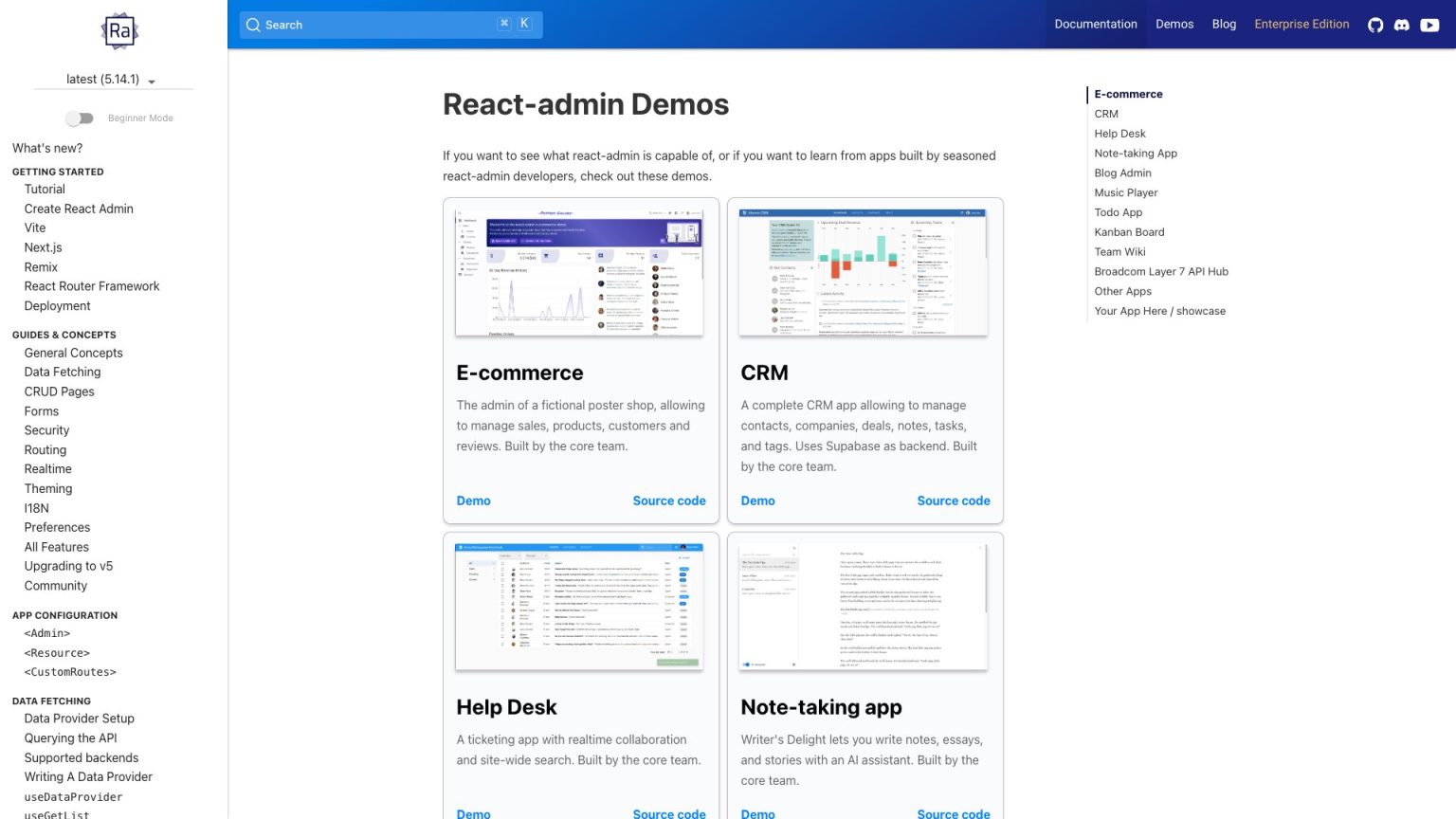Open Supported backends page
1456x819 pixels.
click(x=82, y=758)
